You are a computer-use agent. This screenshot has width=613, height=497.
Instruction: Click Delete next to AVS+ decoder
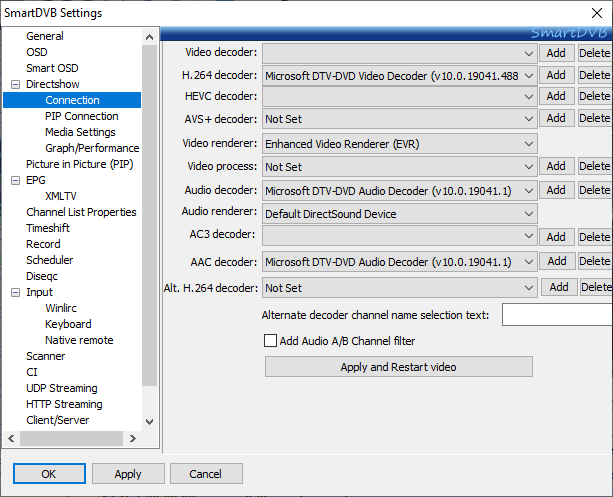click(595, 118)
